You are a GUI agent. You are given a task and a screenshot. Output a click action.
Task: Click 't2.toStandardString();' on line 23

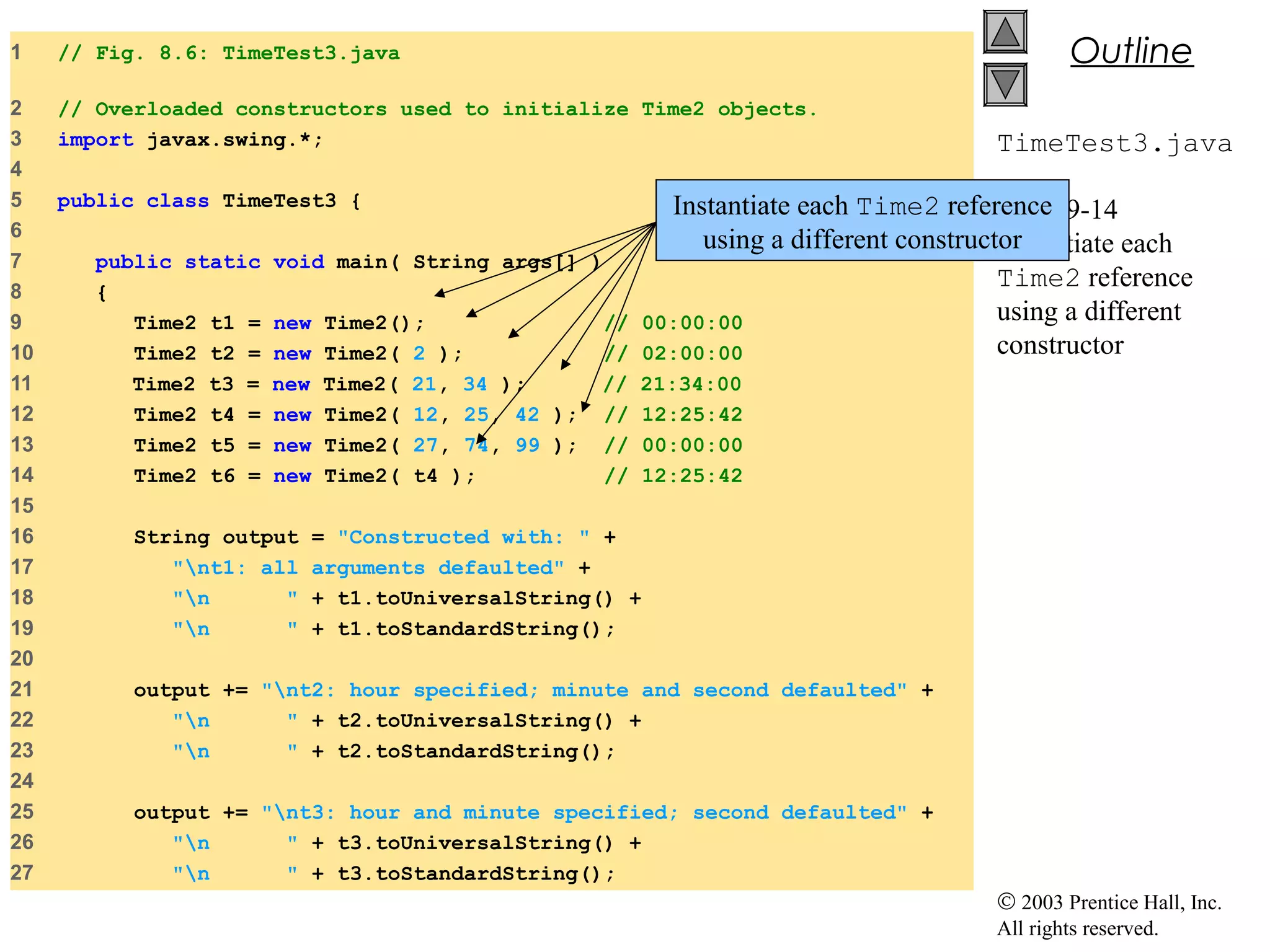pos(476,751)
